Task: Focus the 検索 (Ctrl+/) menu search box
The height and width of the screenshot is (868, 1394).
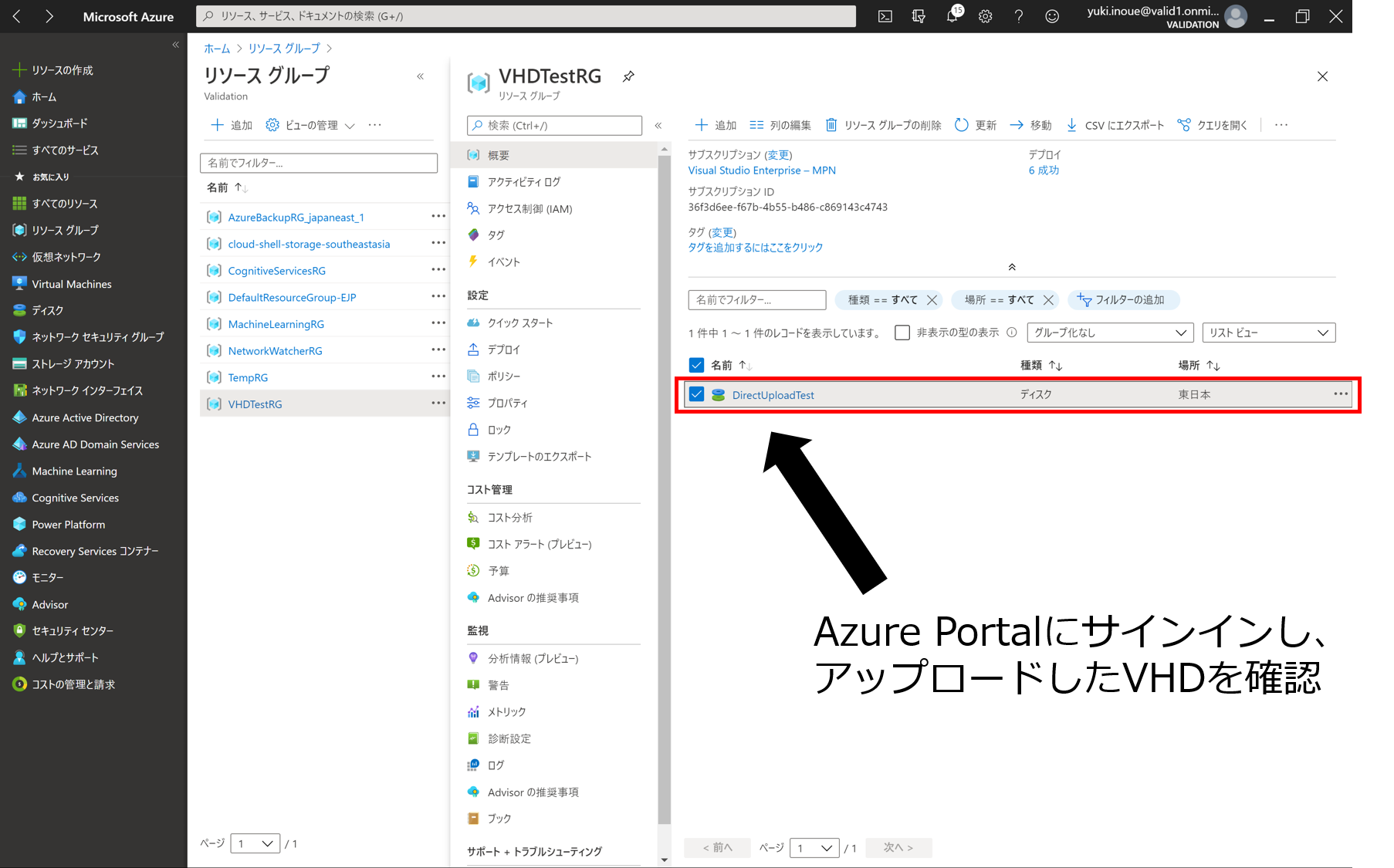Action: click(x=554, y=126)
